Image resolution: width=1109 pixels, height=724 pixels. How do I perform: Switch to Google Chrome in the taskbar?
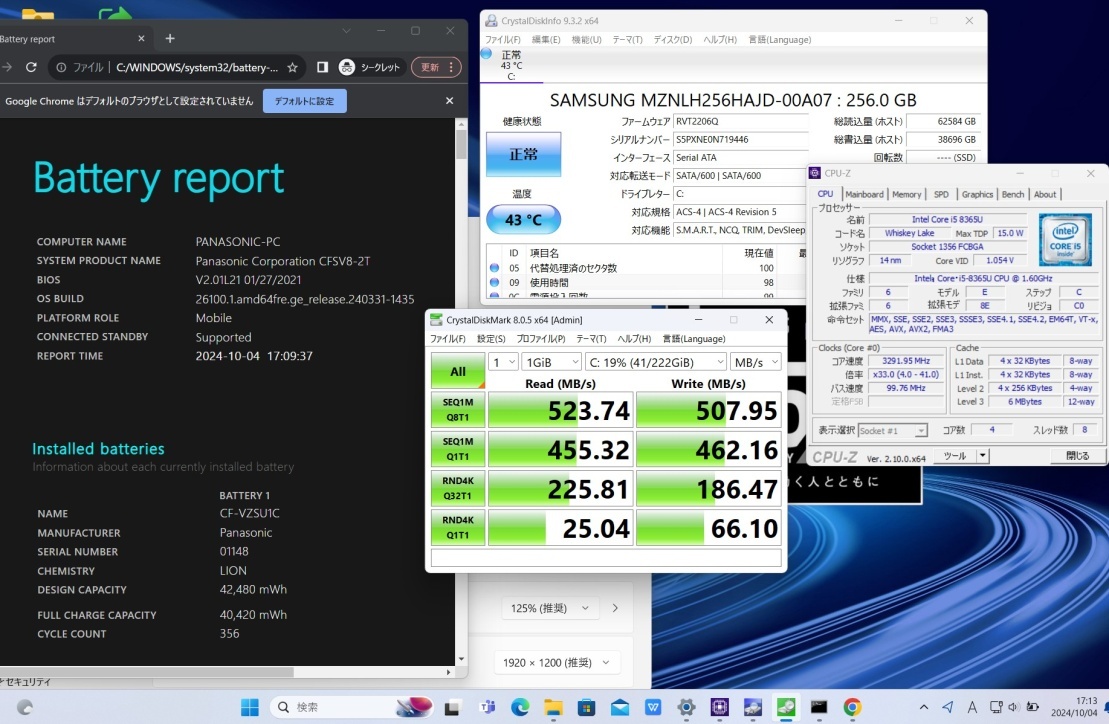coord(852,707)
